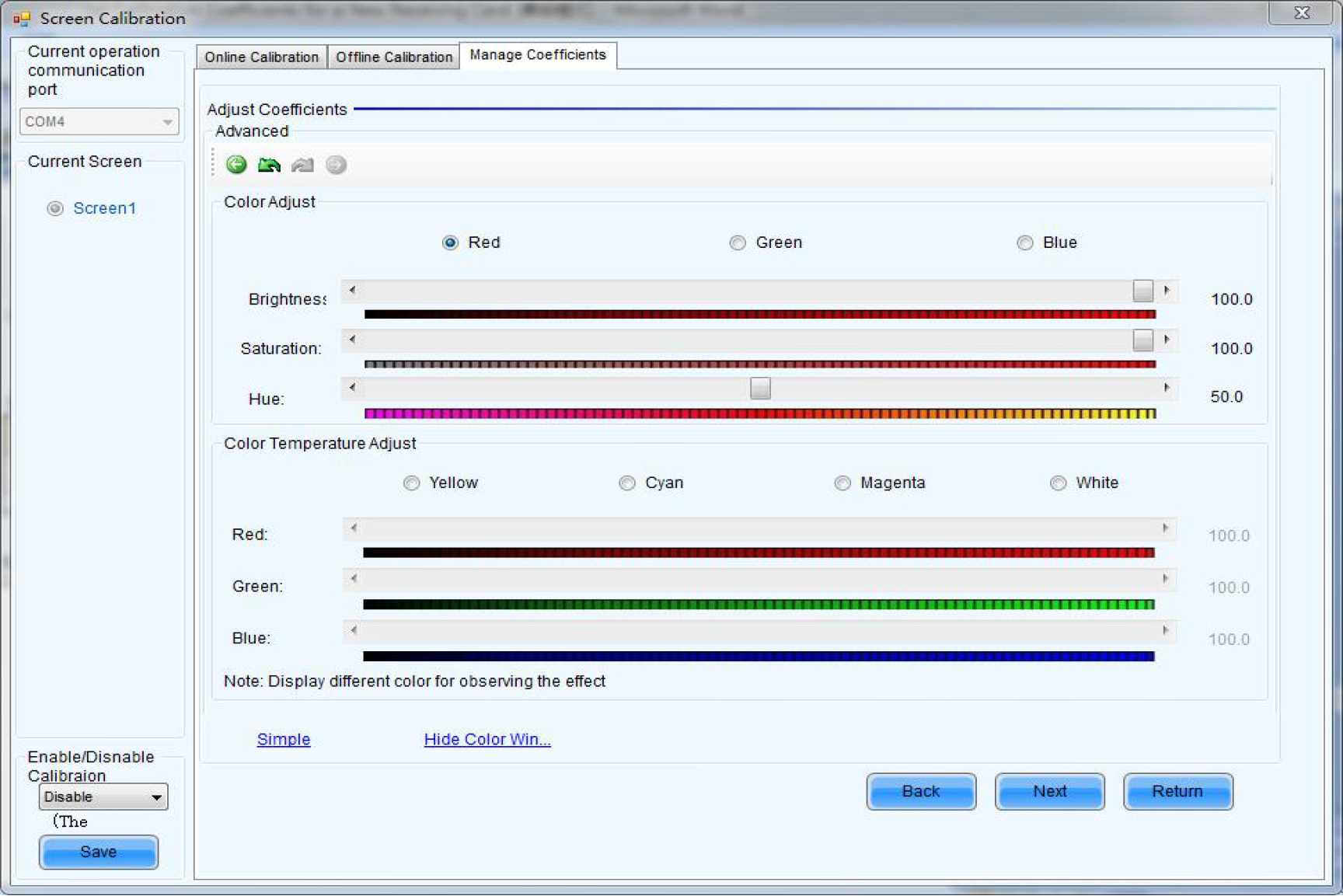Click Brightness slider left arrow
This screenshot has width=1343, height=896.
[x=352, y=291]
